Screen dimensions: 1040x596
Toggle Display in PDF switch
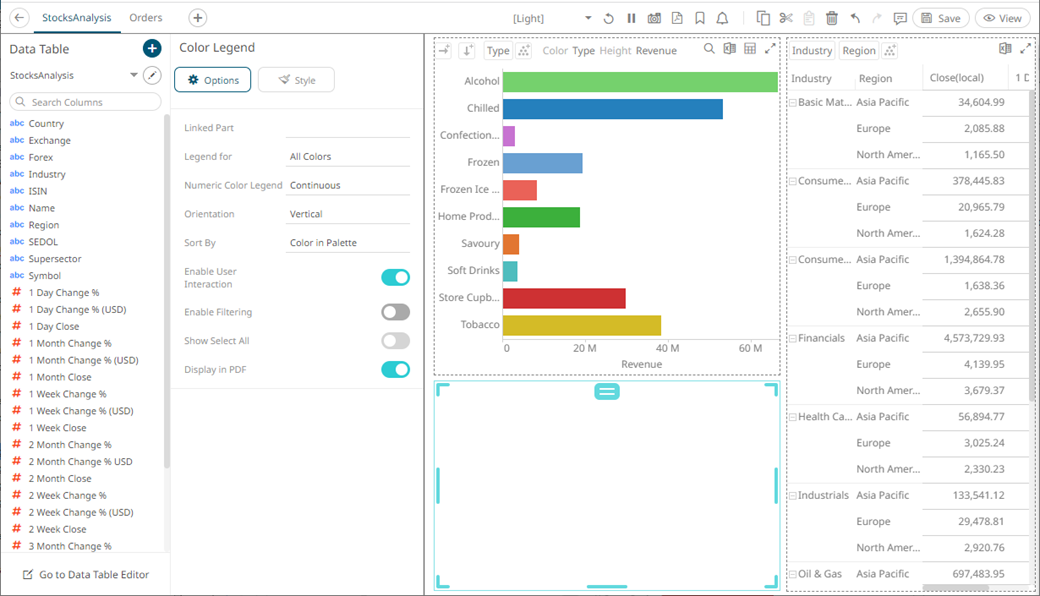click(395, 369)
